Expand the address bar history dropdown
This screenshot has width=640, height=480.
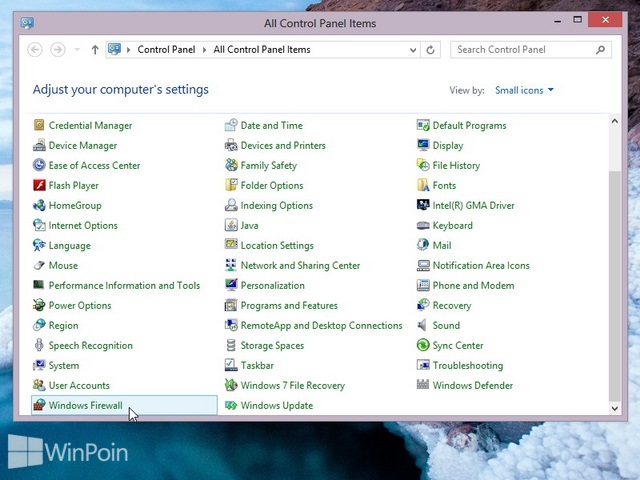coord(413,50)
